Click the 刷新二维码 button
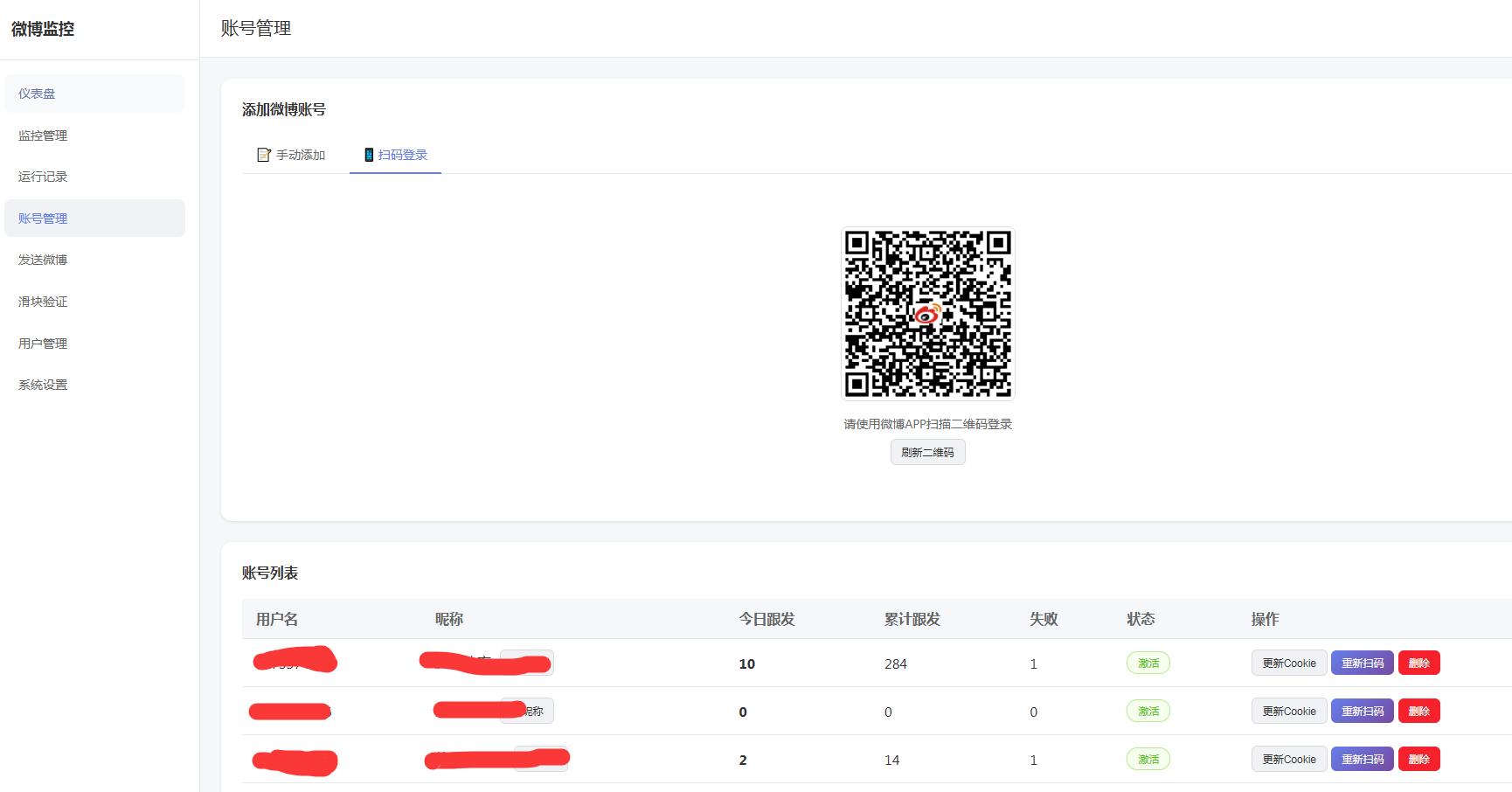This screenshot has height=792, width=1512. [927, 452]
